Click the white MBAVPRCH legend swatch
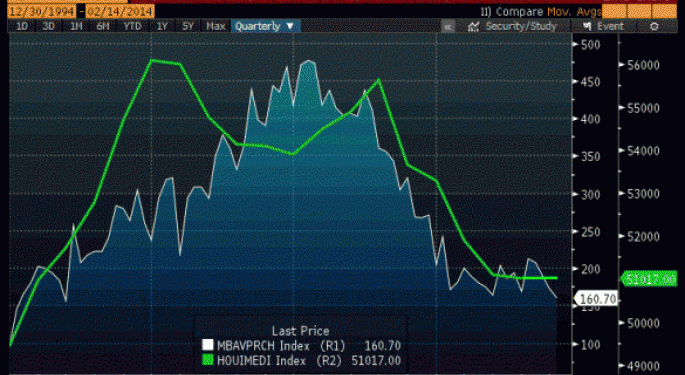This screenshot has height=375, width=685. [x=208, y=345]
